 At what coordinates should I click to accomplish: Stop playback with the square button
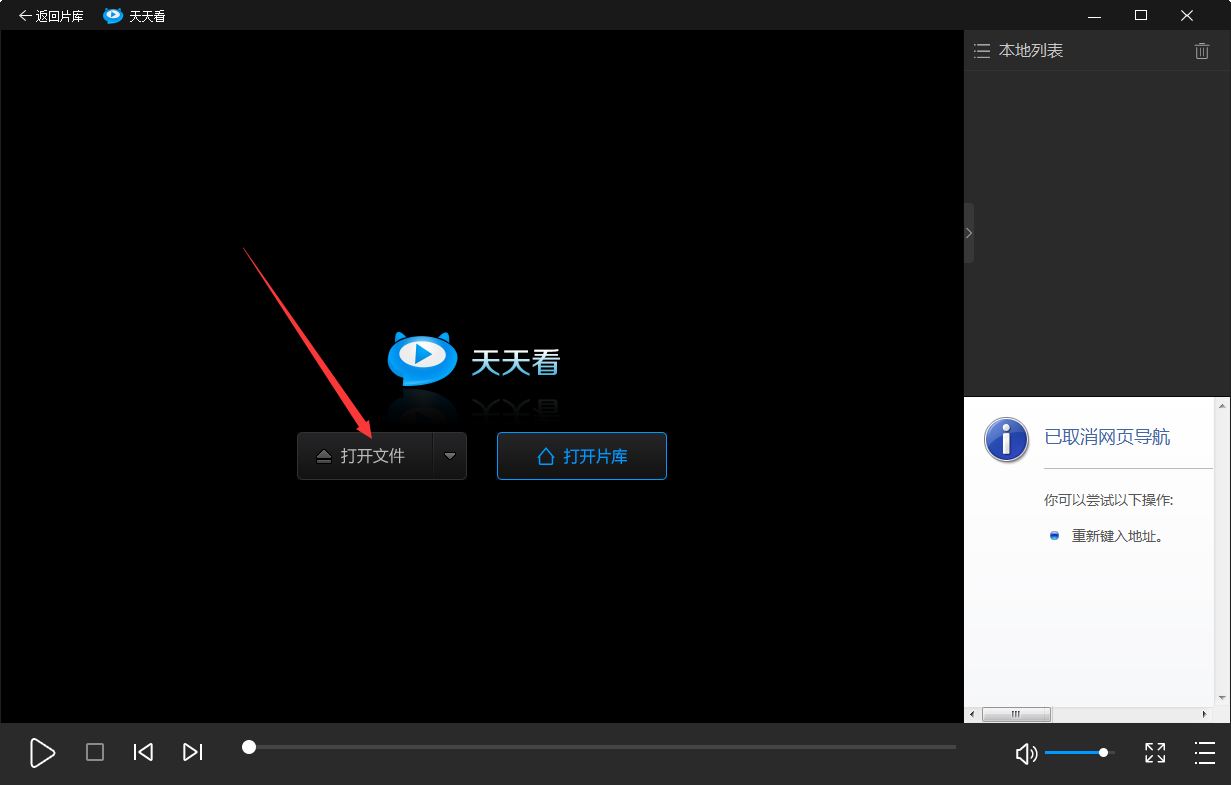click(95, 752)
